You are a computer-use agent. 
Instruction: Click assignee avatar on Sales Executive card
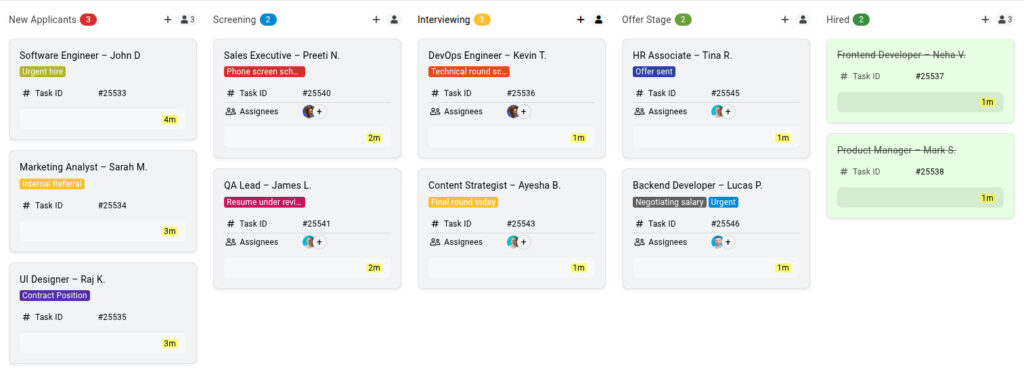point(308,112)
